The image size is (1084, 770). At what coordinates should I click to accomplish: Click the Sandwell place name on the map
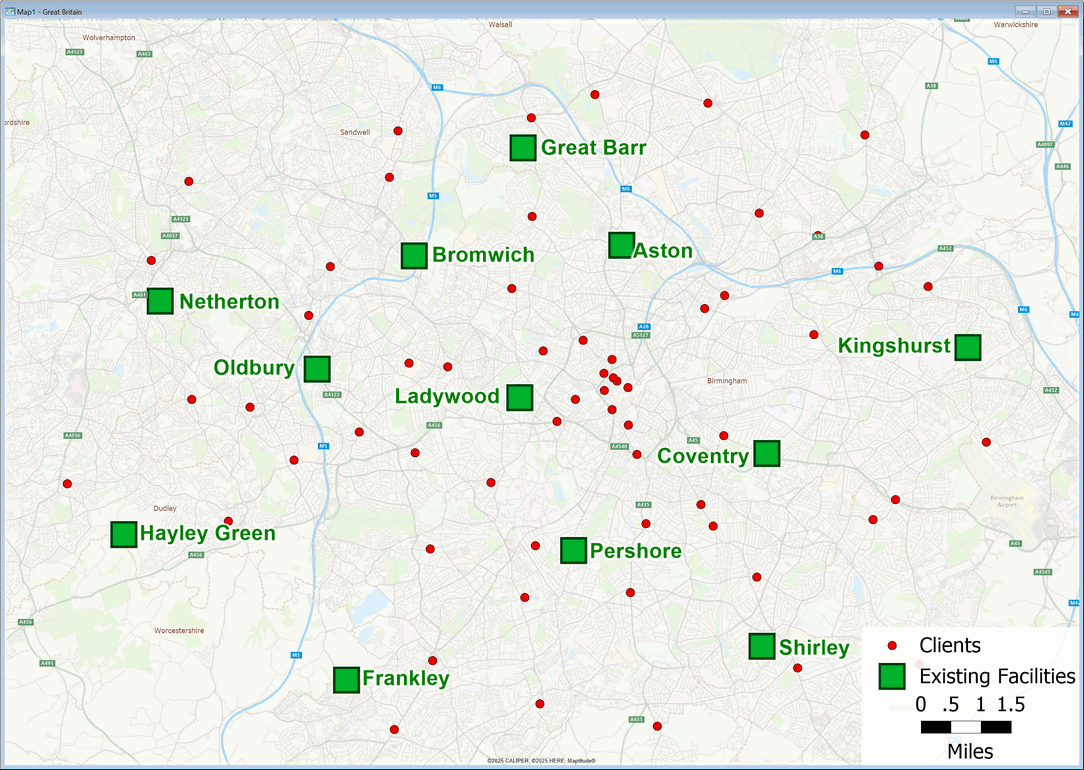pos(355,132)
